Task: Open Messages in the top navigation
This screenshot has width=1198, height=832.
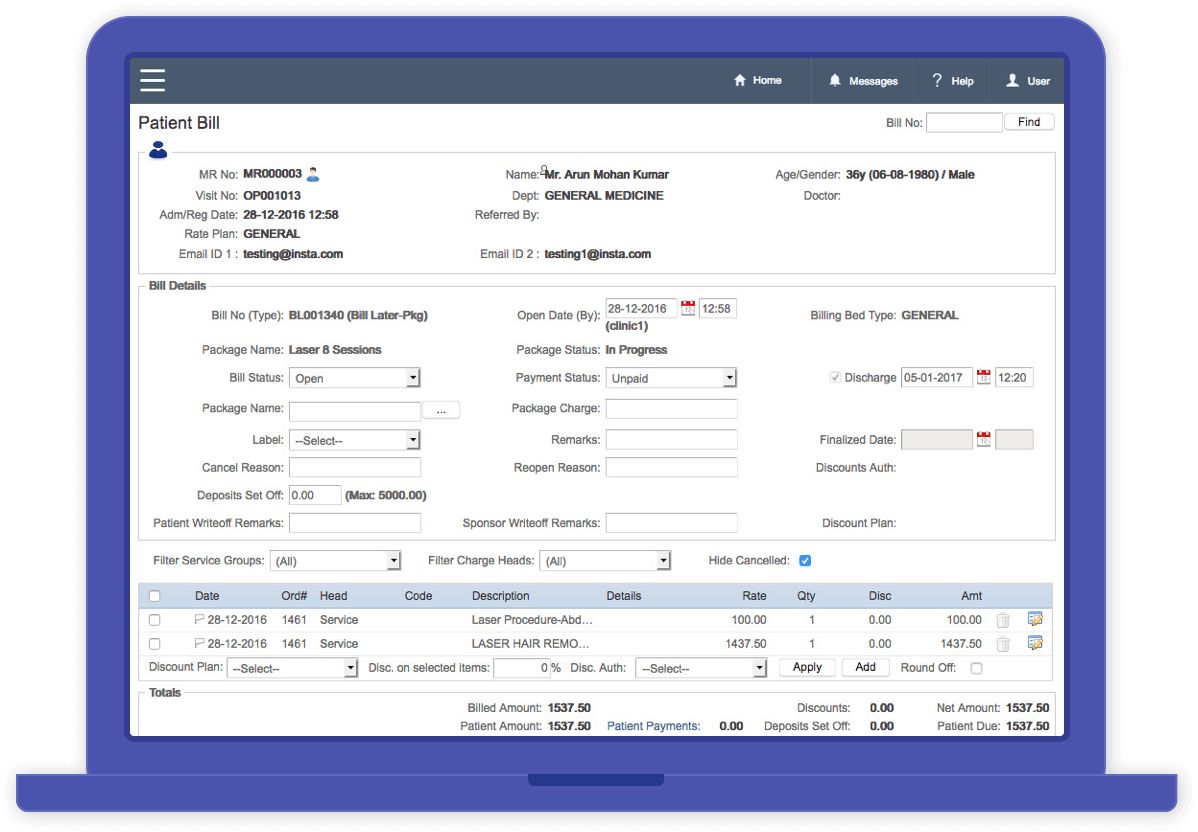Action: pos(863,80)
